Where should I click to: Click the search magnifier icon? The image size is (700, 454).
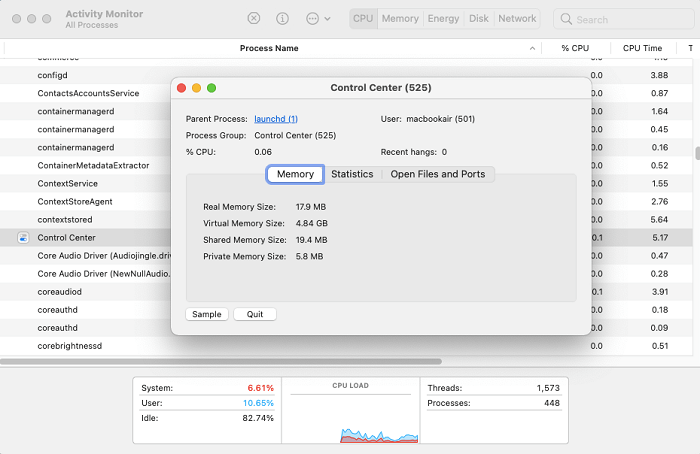(566, 19)
